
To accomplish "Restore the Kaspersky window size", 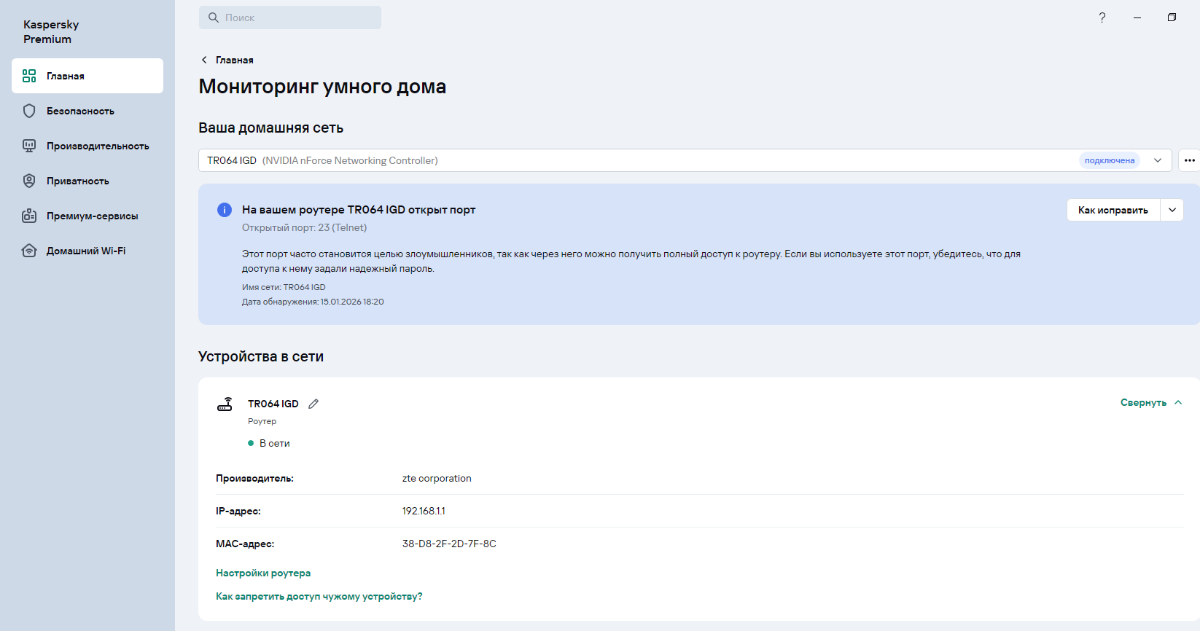I will click(1172, 17).
